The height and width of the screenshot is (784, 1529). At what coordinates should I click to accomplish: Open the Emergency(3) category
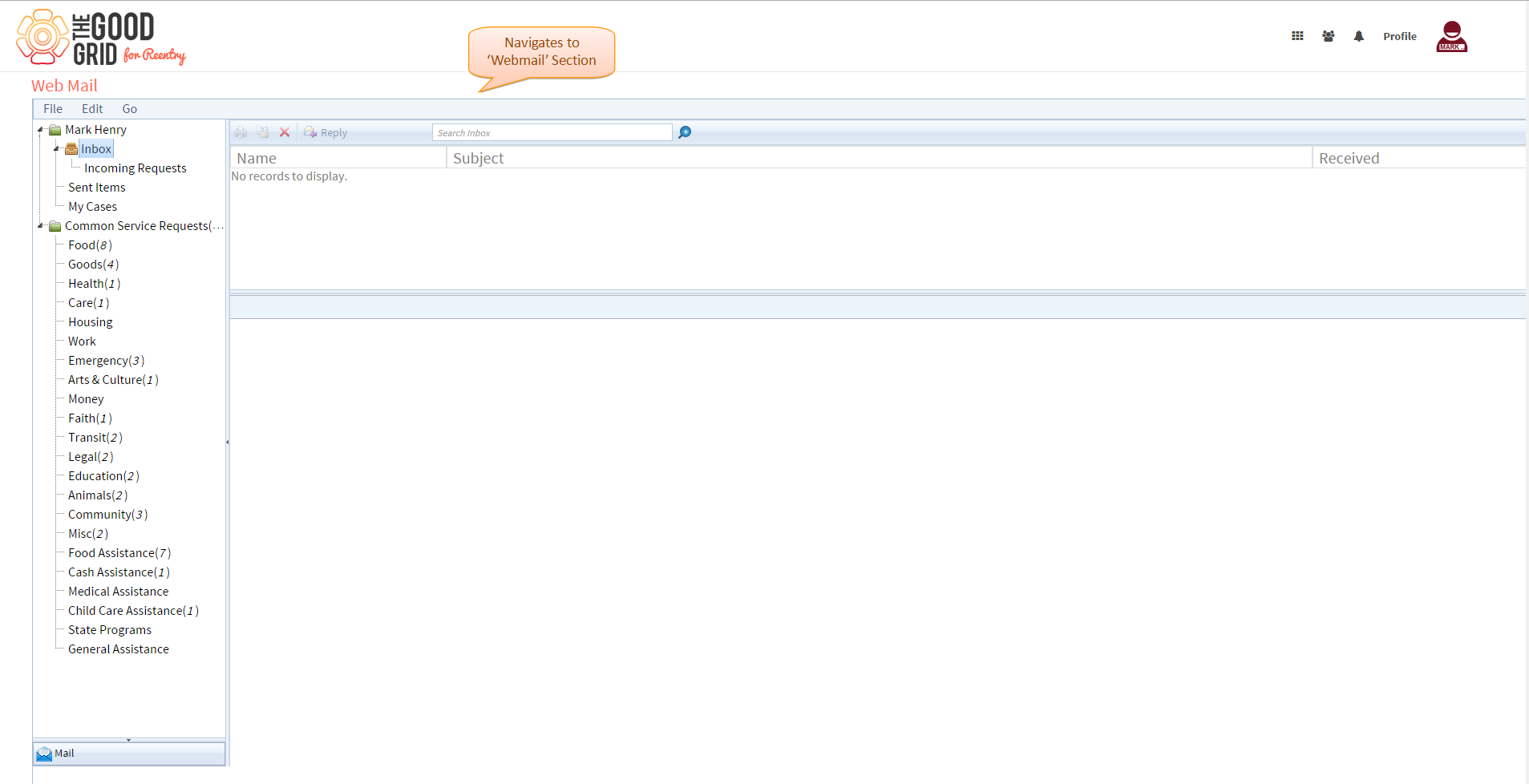click(107, 361)
